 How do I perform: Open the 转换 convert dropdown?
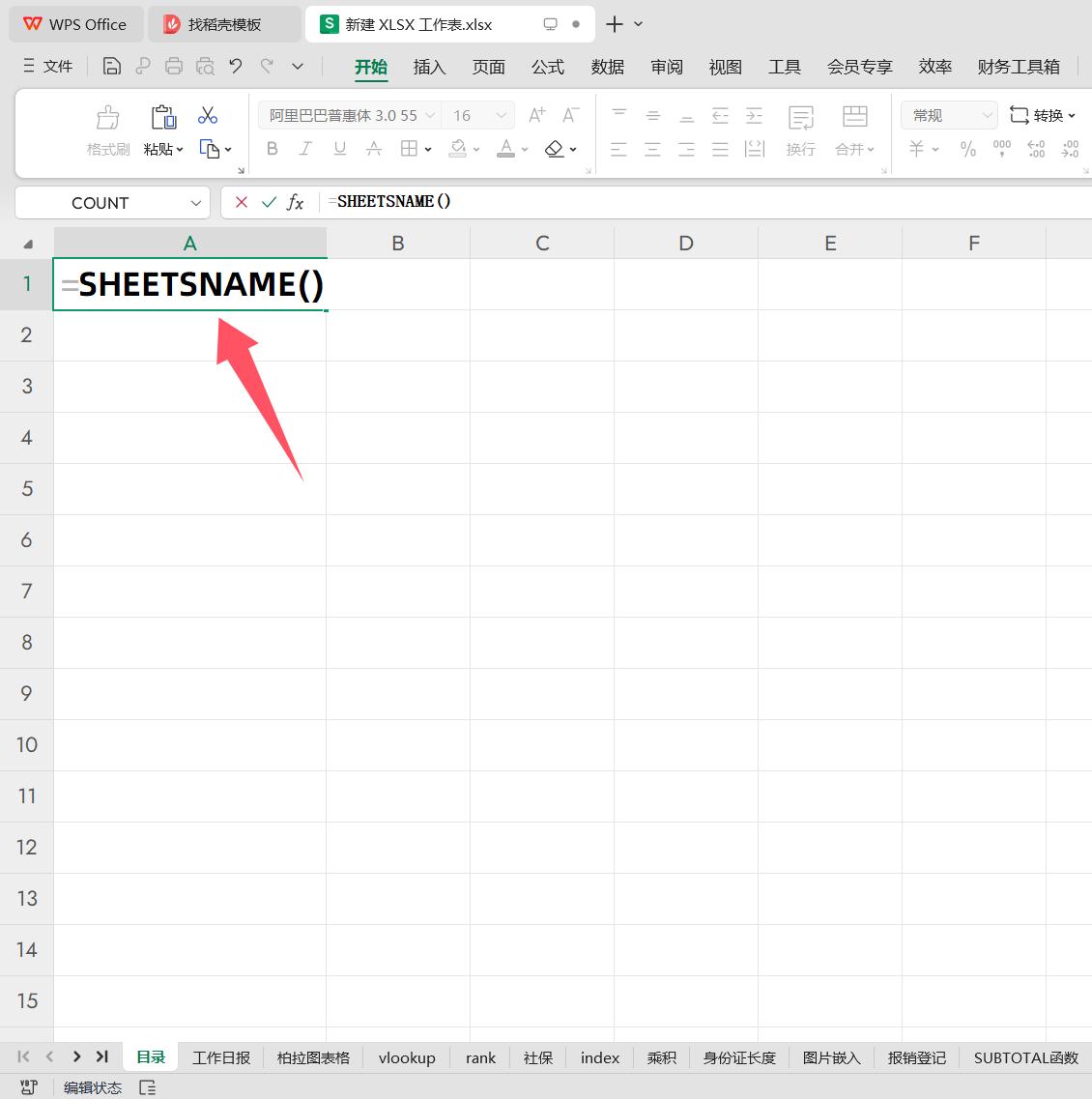point(1043,116)
